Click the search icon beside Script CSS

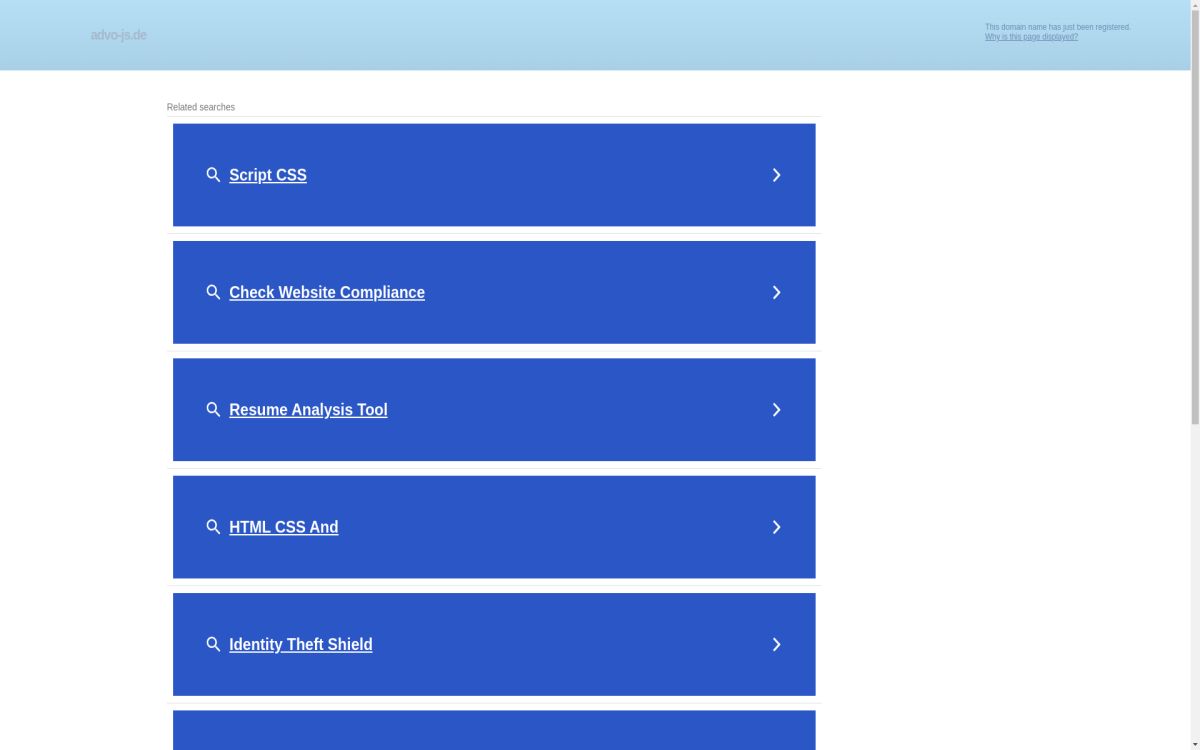point(213,175)
